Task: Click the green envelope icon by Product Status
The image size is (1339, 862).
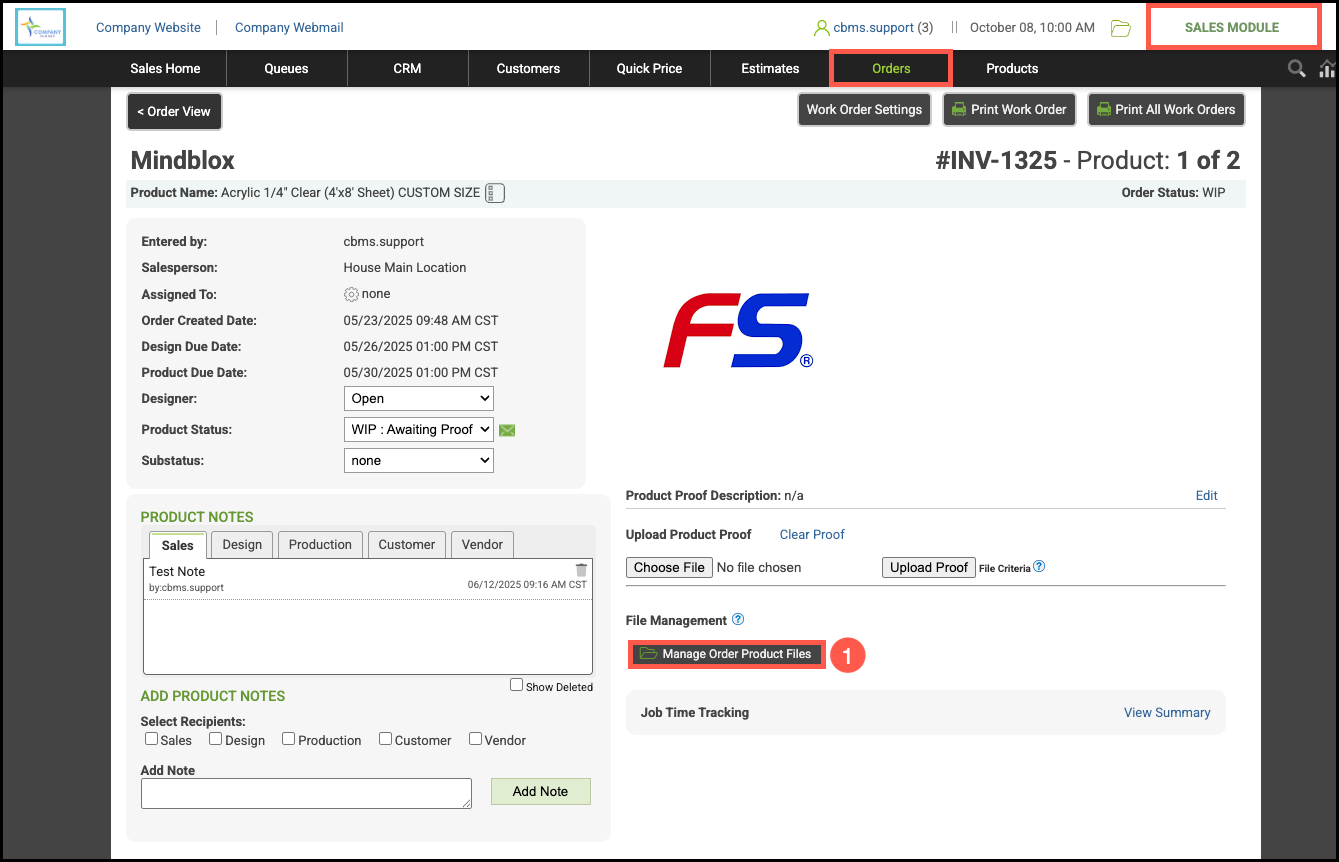Action: click(x=507, y=430)
